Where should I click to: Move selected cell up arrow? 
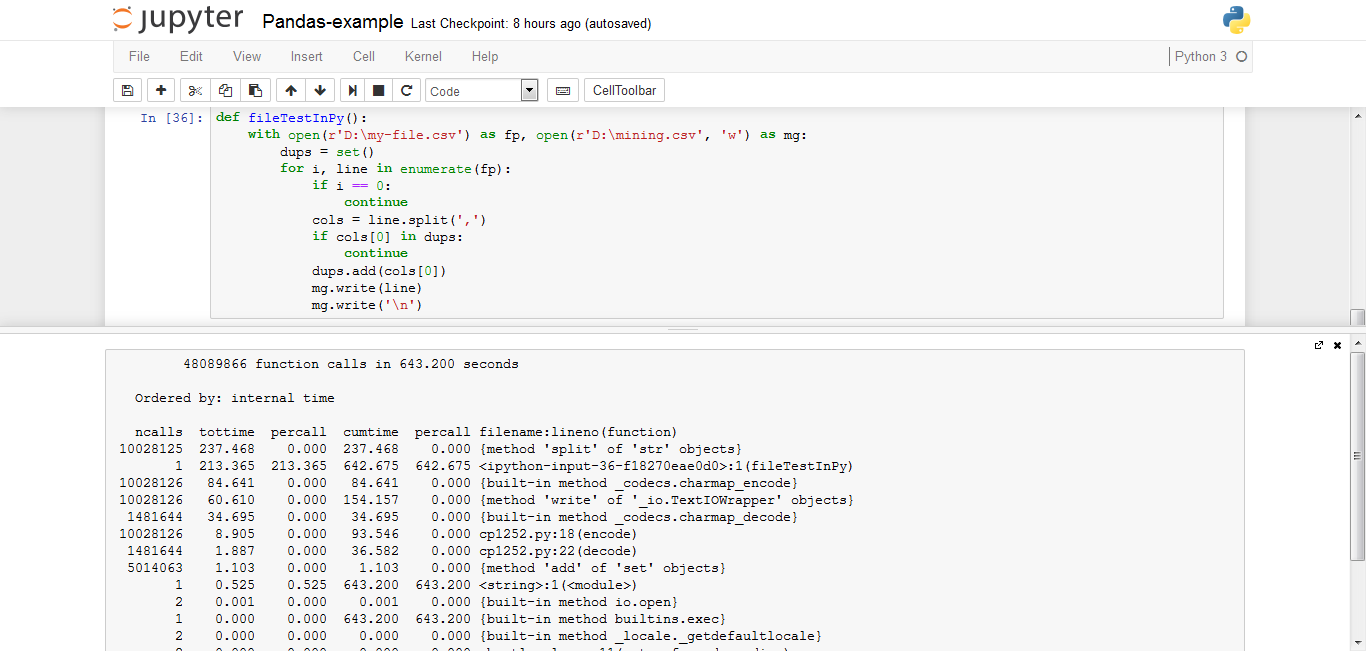point(291,91)
